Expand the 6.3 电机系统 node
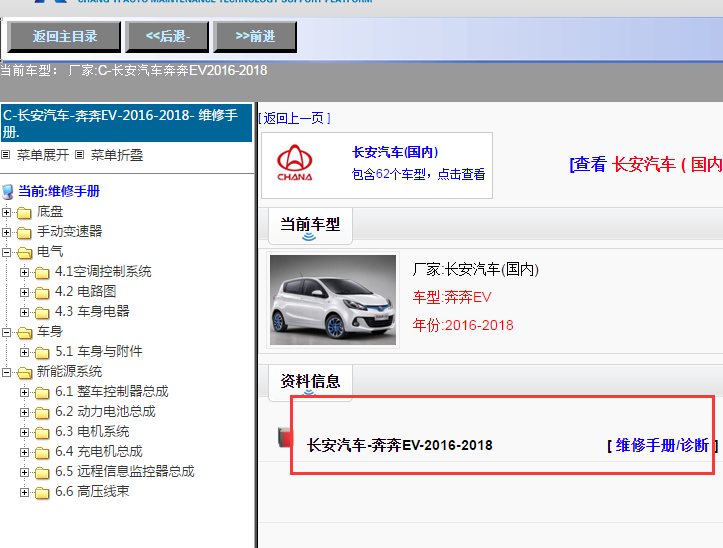723x548 pixels. coord(24,432)
